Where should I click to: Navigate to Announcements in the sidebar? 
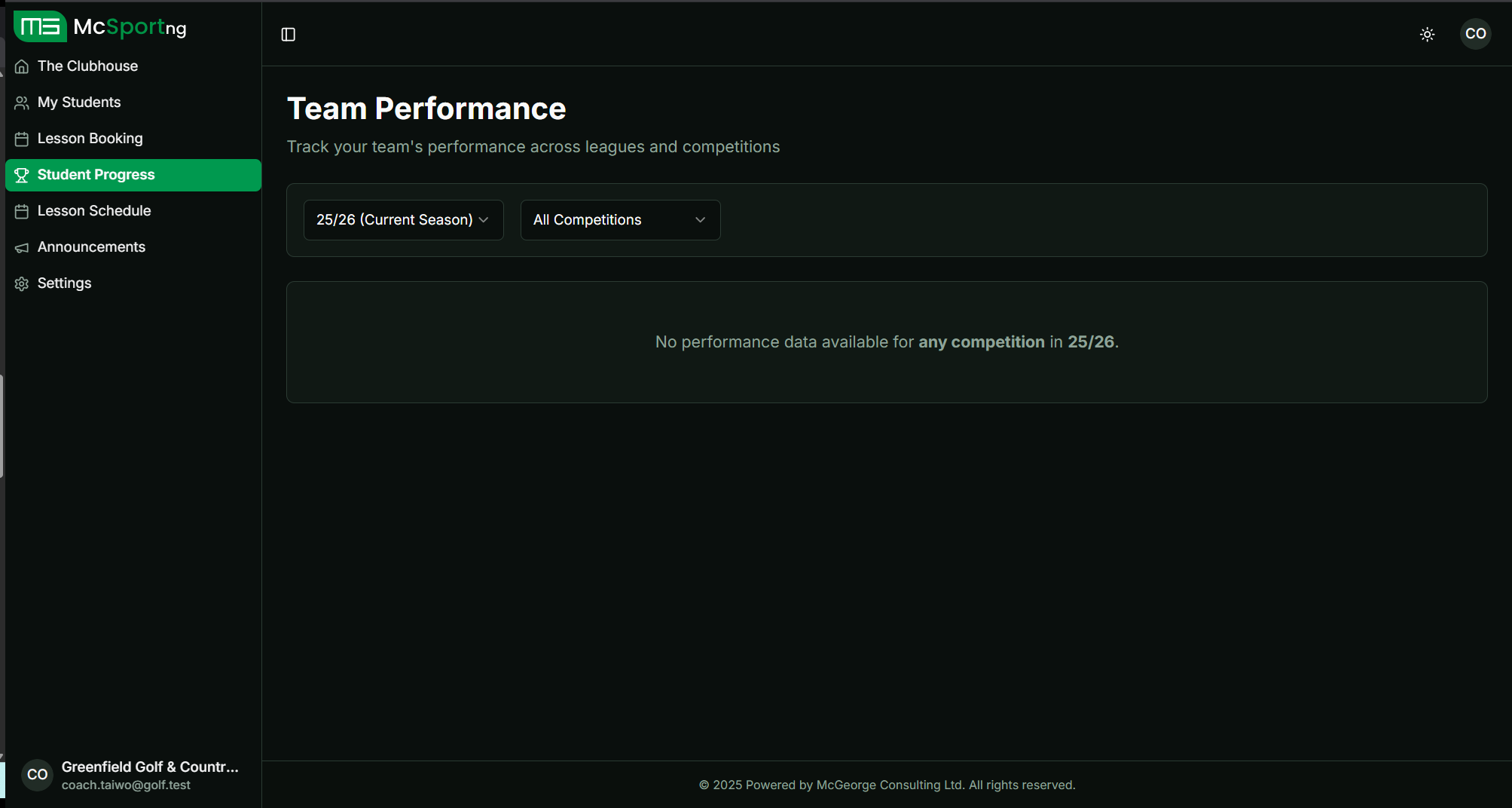tap(91, 247)
